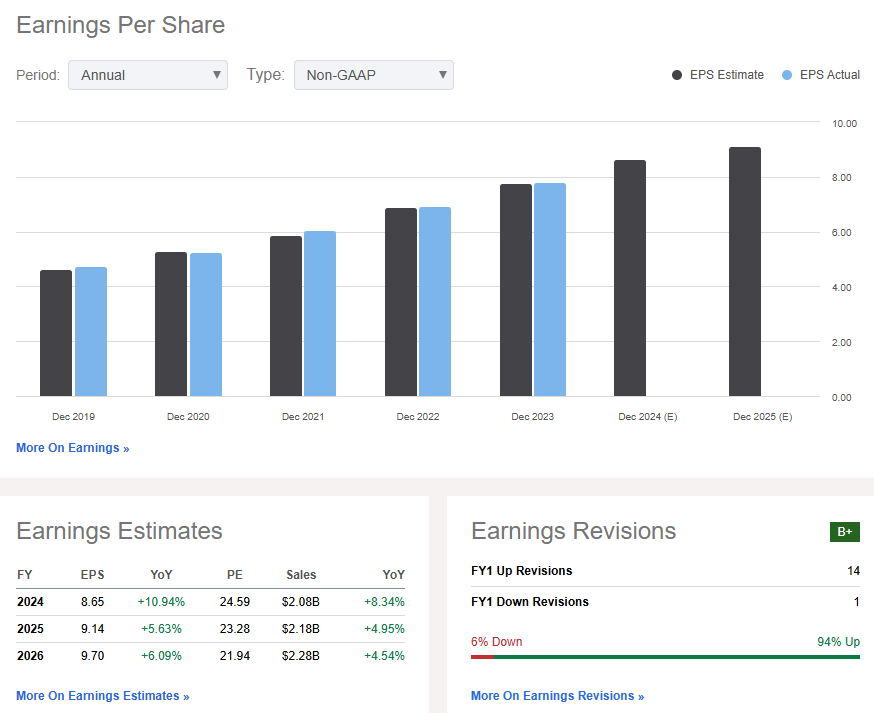Click the 2024 fiscal year row

click(28, 601)
